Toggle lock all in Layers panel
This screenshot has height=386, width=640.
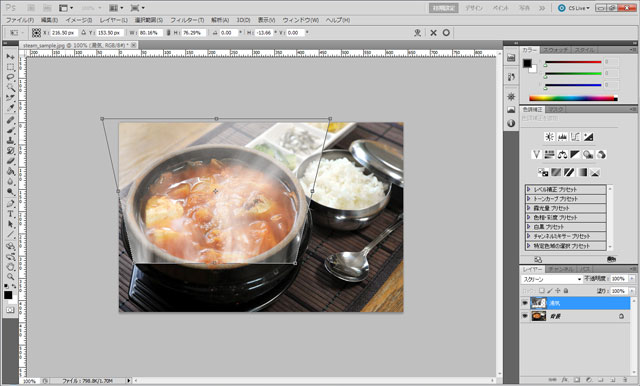tap(566, 291)
